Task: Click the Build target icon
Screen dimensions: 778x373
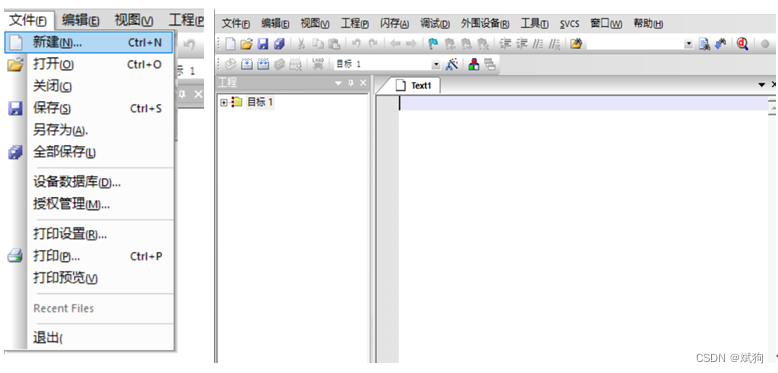Action: tap(247, 64)
